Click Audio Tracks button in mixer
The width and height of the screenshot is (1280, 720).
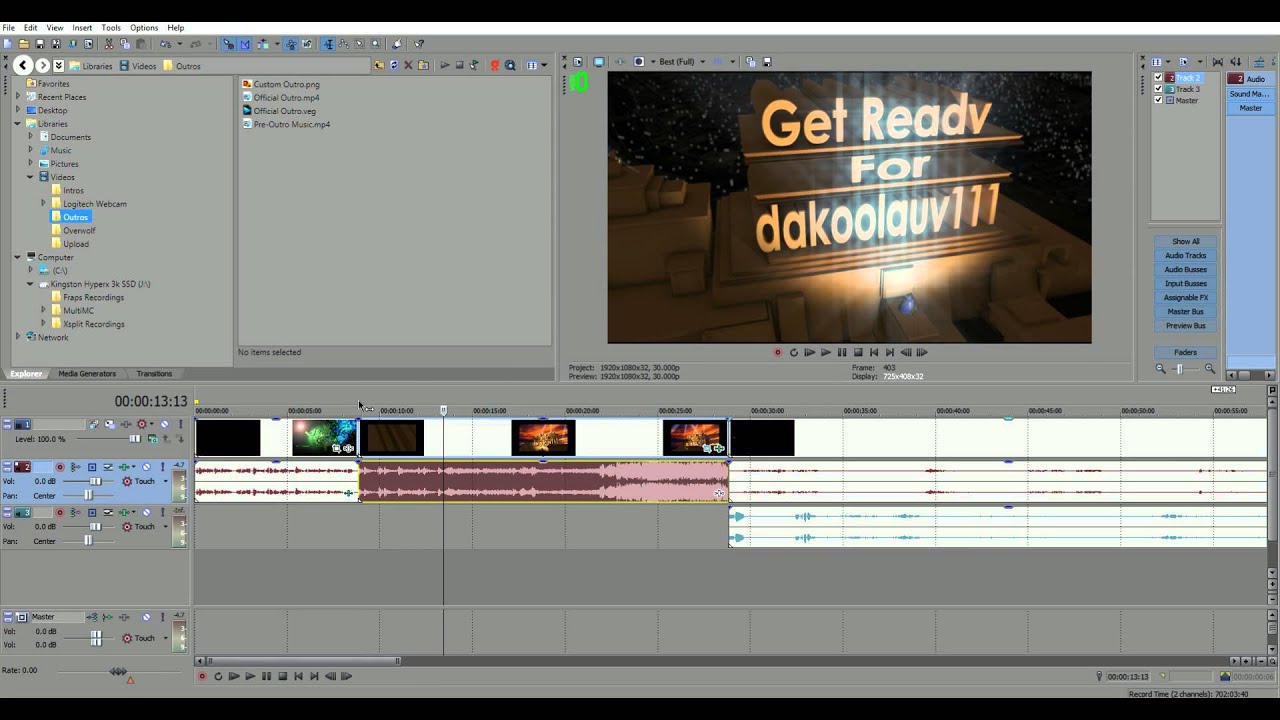click(x=1185, y=255)
